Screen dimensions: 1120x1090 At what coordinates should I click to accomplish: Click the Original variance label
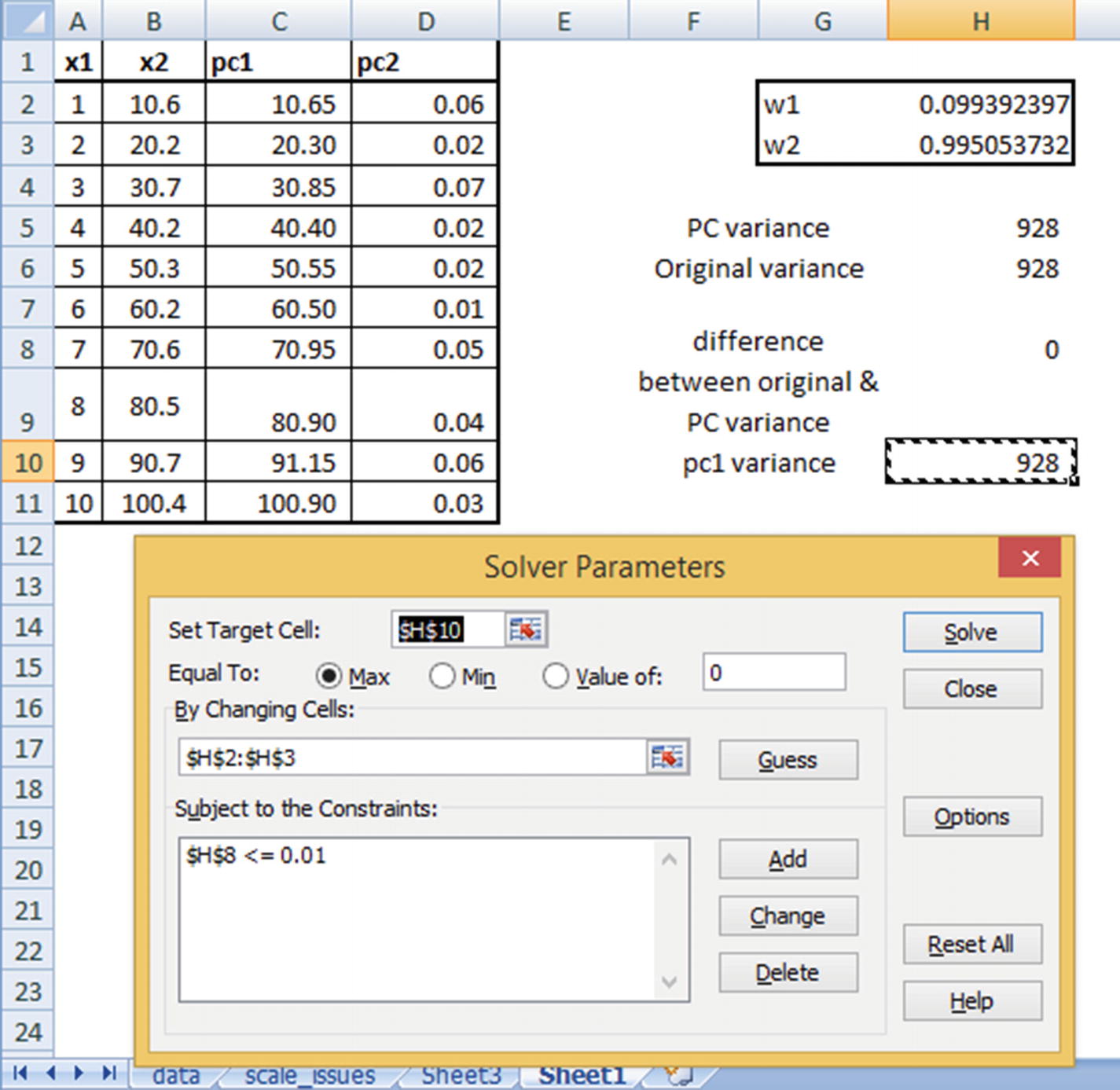tap(759, 269)
